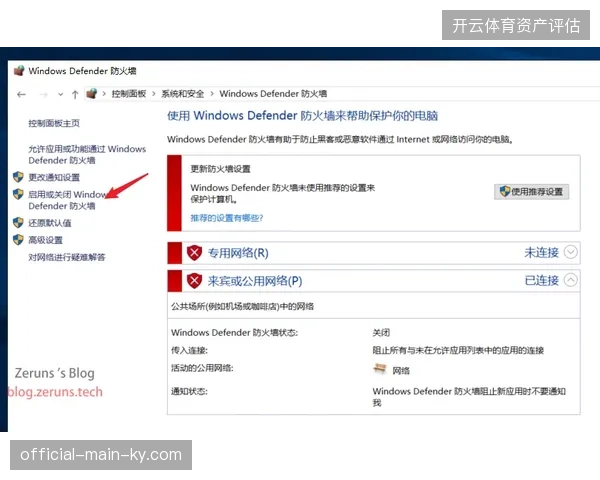
Task: Click red shield icon for 来宾或公用网络
Action: (x=194, y=281)
